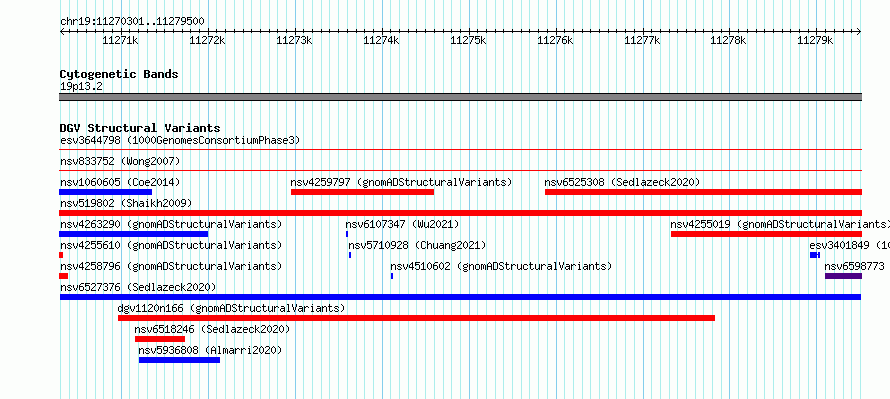Screen dimensions: 890x399
Task: Open the nsv6527376 (Sedlazeck2020) label
Action: tap(138, 287)
